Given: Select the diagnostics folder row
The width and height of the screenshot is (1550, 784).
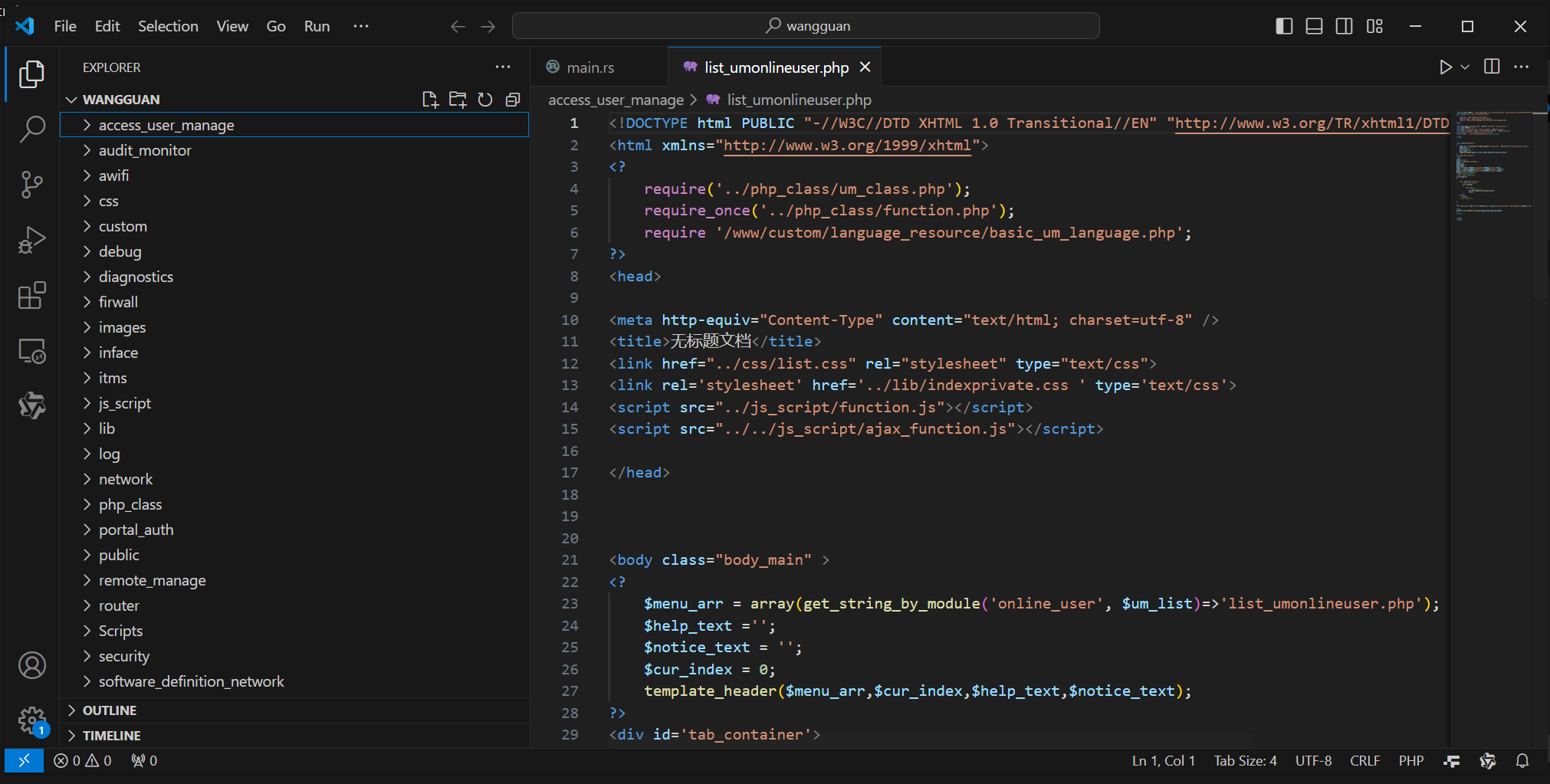Looking at the screenshot, I should pyautogui.click(x=294, y=277).
